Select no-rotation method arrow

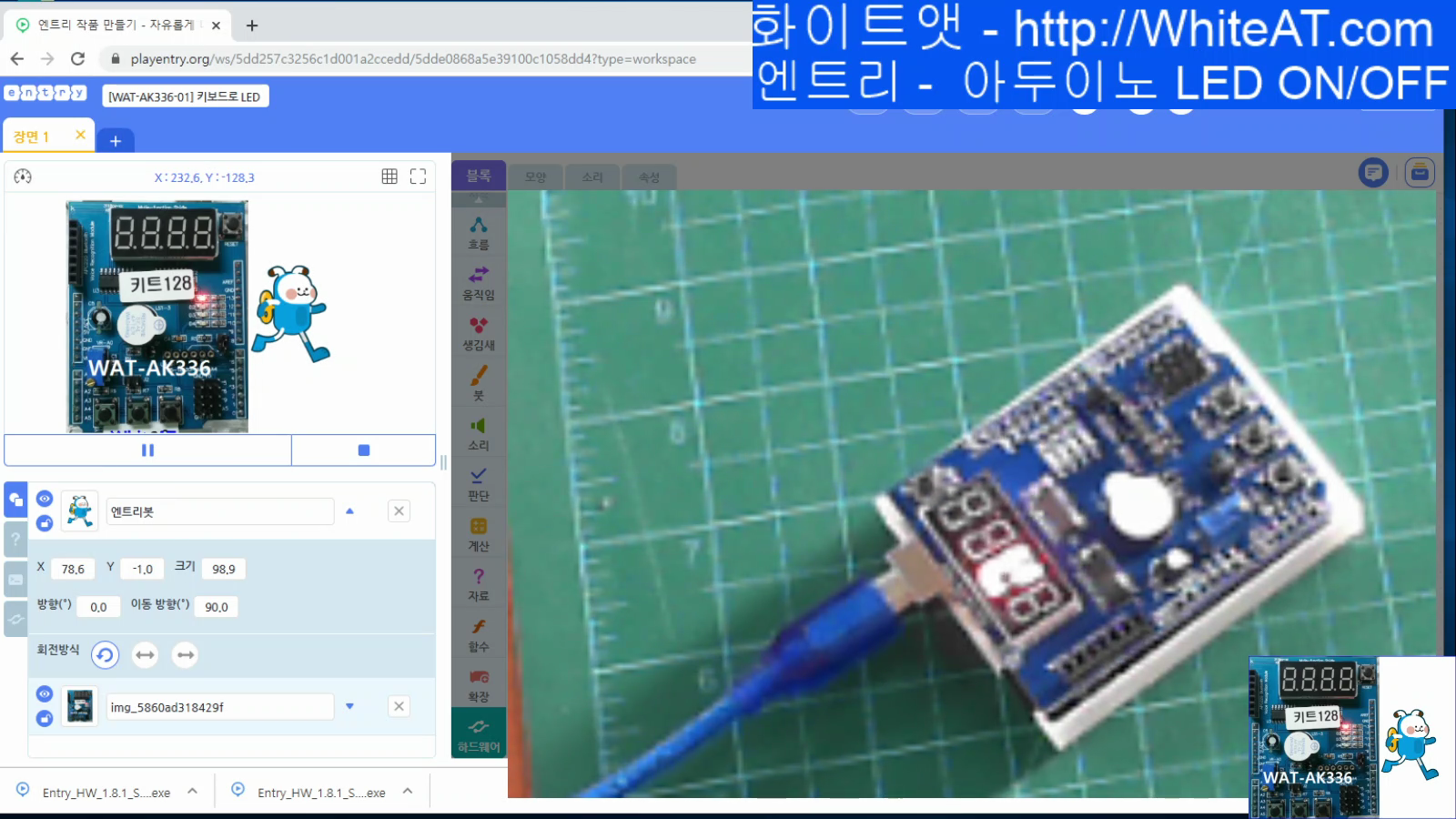[x=185, y=654]
